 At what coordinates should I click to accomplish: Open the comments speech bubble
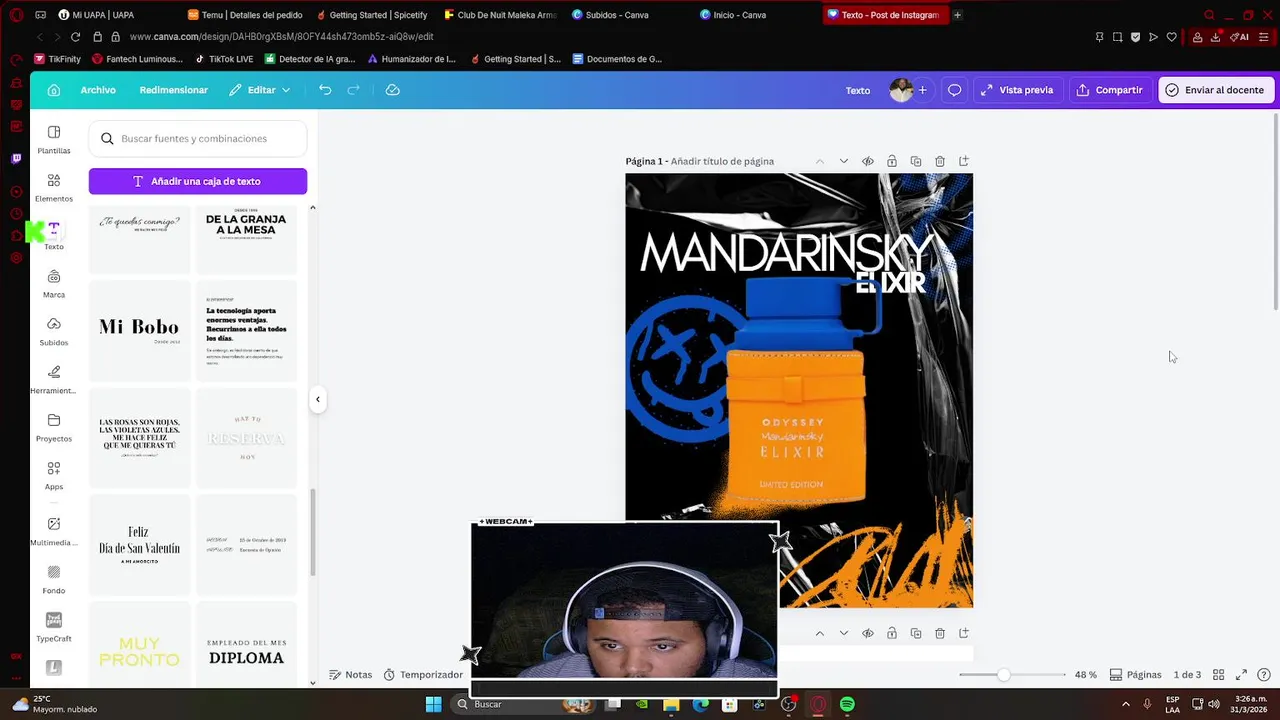point(955,90)
